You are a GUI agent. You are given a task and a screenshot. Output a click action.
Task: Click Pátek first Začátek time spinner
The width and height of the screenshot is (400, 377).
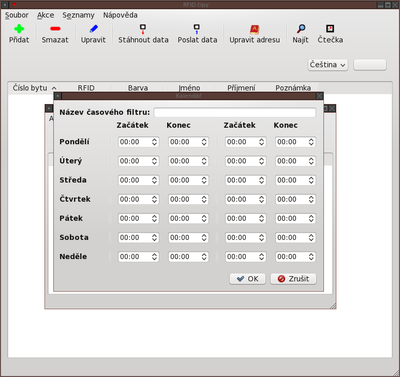(138, 218)
